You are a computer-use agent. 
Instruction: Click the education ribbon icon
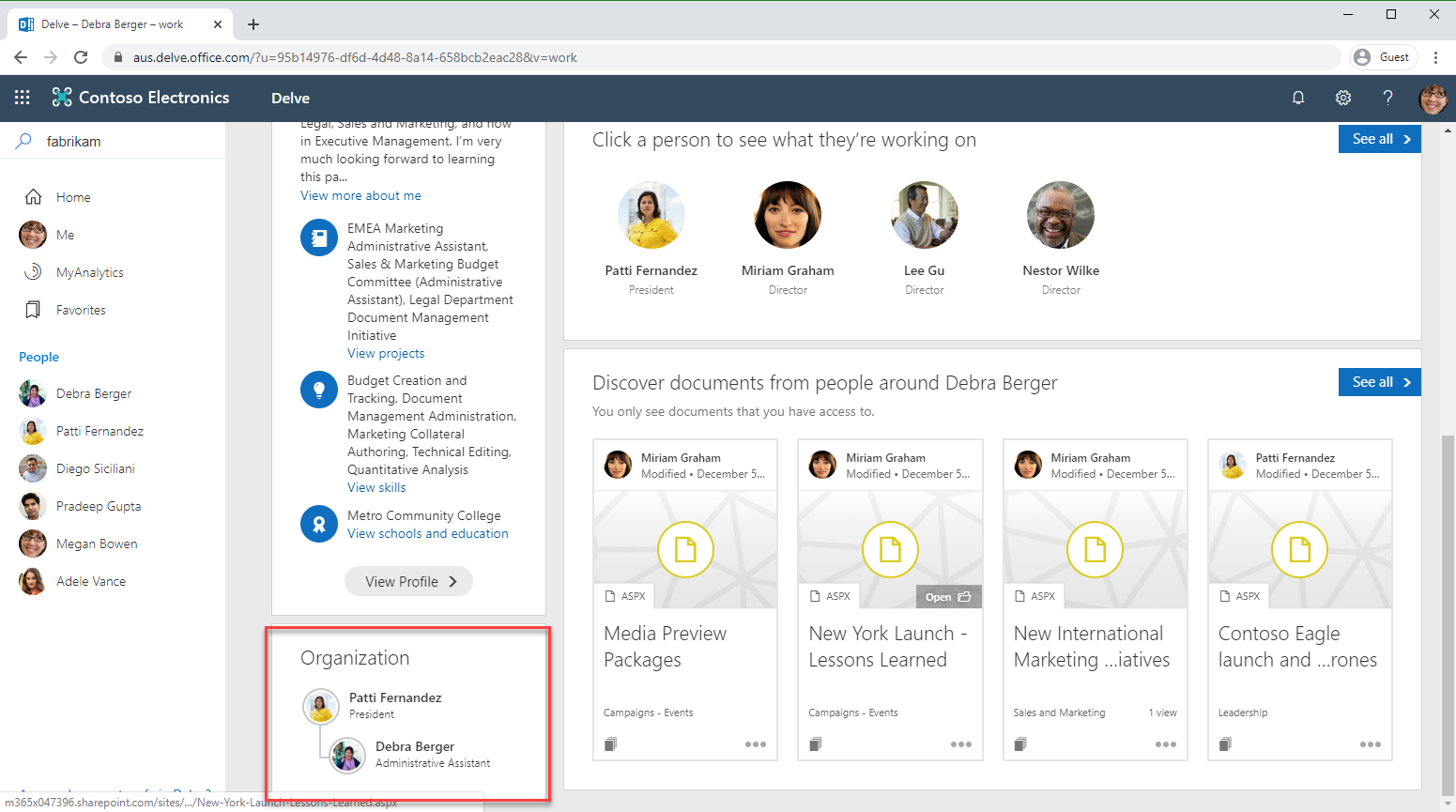click(319, 524)
